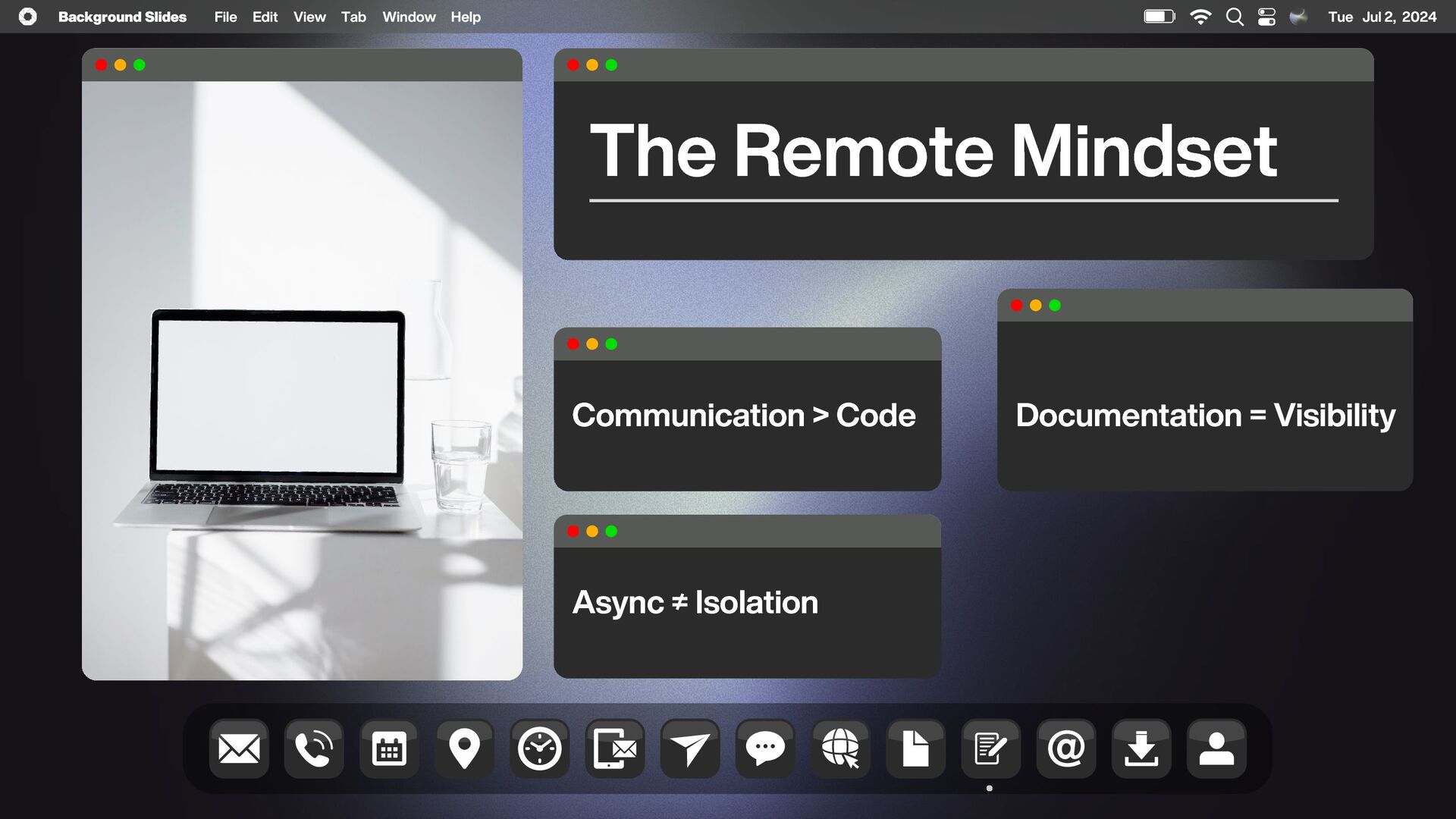The image size is (1456, 819).
Task: Click the Spotlight search icon in menu bar
Action: (x=1235, y=17)
